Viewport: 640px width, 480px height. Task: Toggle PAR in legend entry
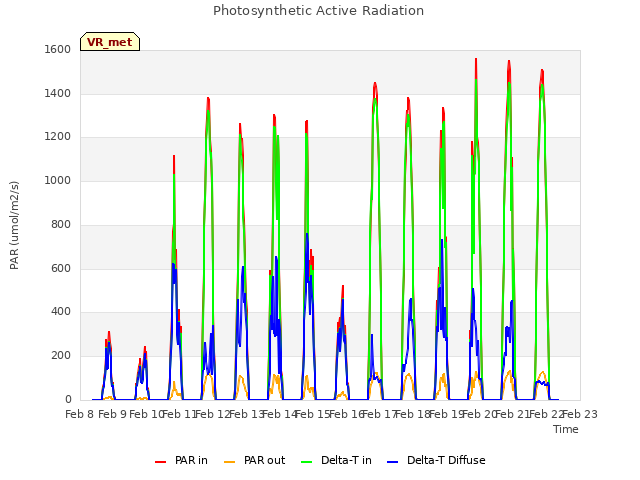tap(181, 460)
